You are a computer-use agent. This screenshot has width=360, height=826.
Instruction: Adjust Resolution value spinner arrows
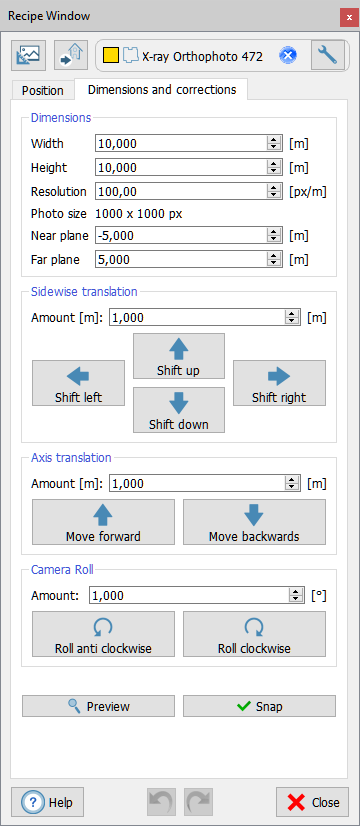click(273, 191)
